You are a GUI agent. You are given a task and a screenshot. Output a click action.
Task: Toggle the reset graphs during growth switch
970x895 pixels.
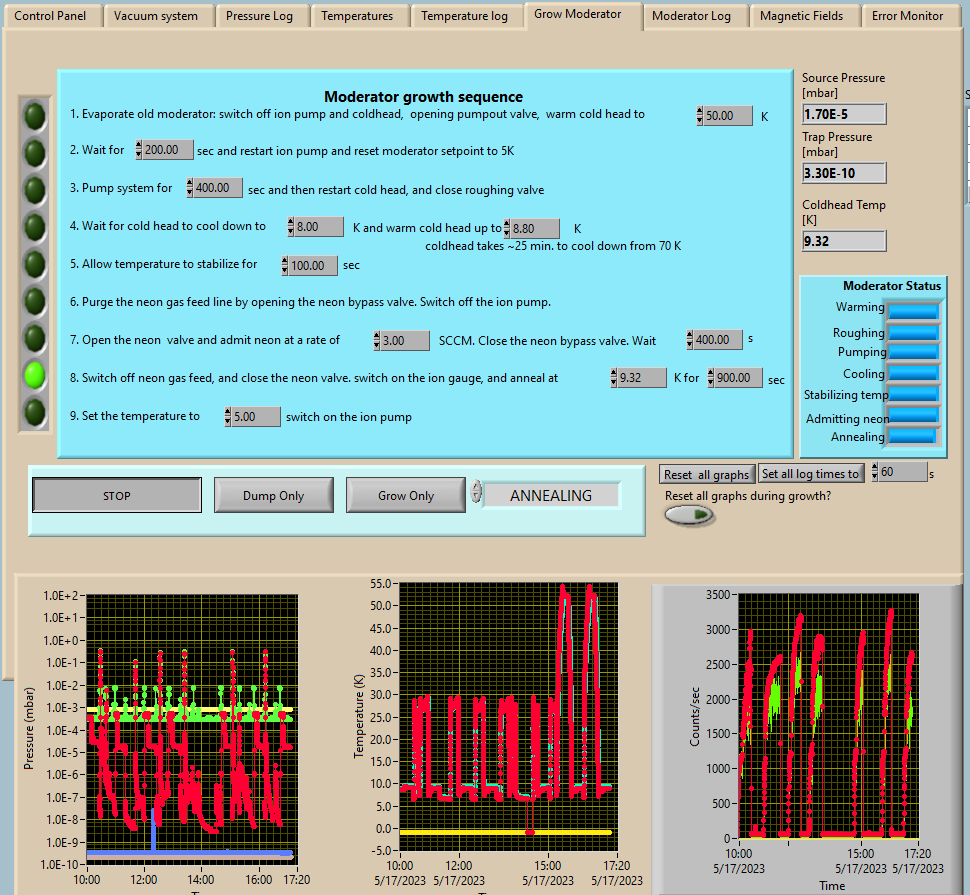point(690,515)
